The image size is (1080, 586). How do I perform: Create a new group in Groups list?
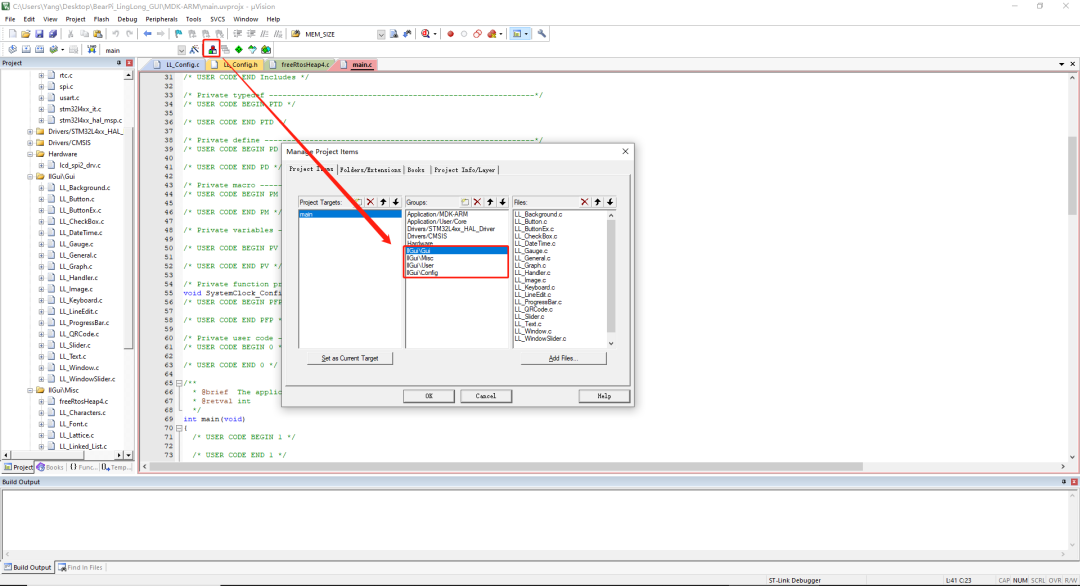pos(465,202)
